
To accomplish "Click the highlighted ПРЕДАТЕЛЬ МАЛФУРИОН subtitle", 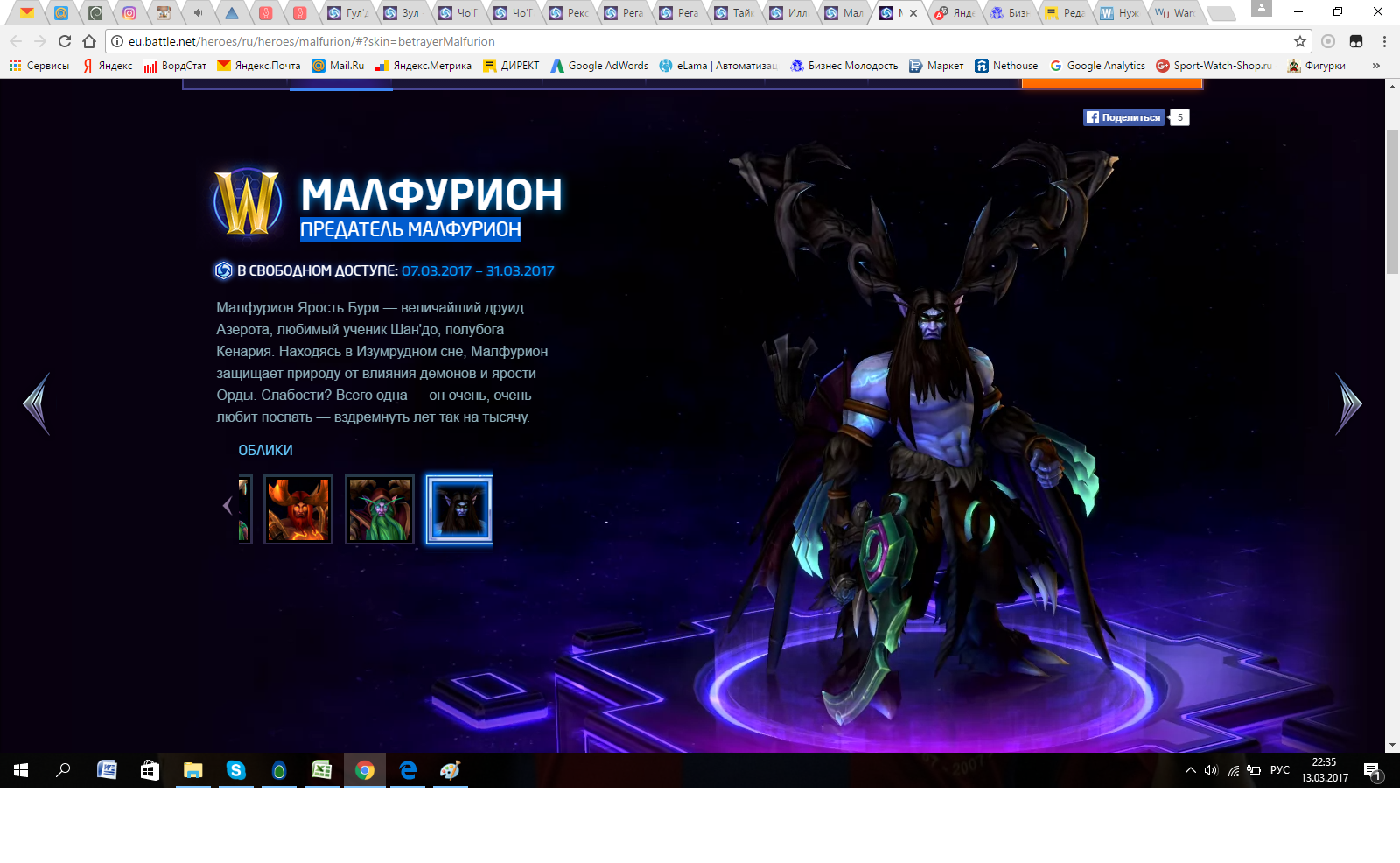I will [x=410, y=229].
